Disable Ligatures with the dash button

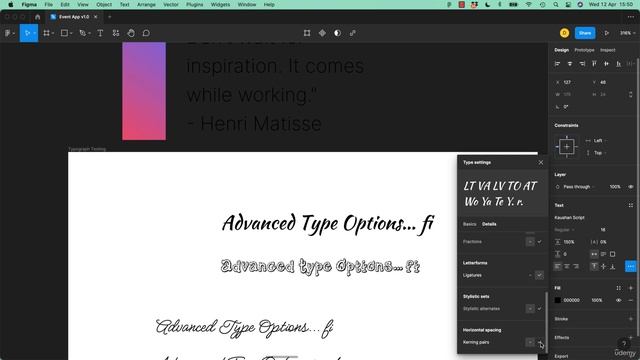coord(530,275)
